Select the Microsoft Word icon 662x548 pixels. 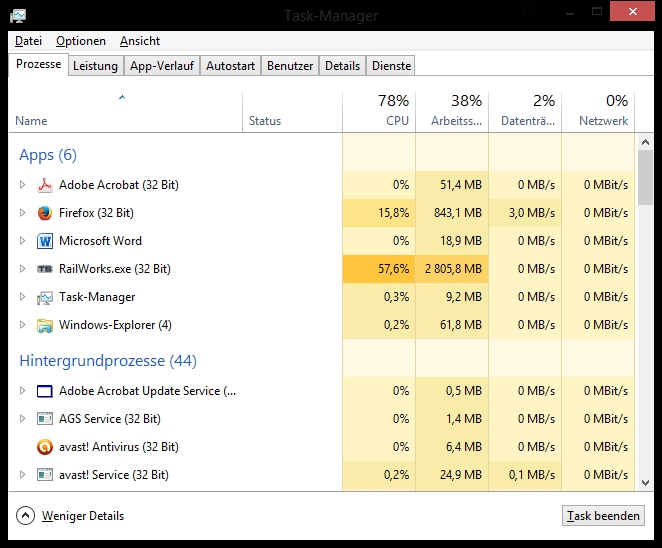point(44,241)
